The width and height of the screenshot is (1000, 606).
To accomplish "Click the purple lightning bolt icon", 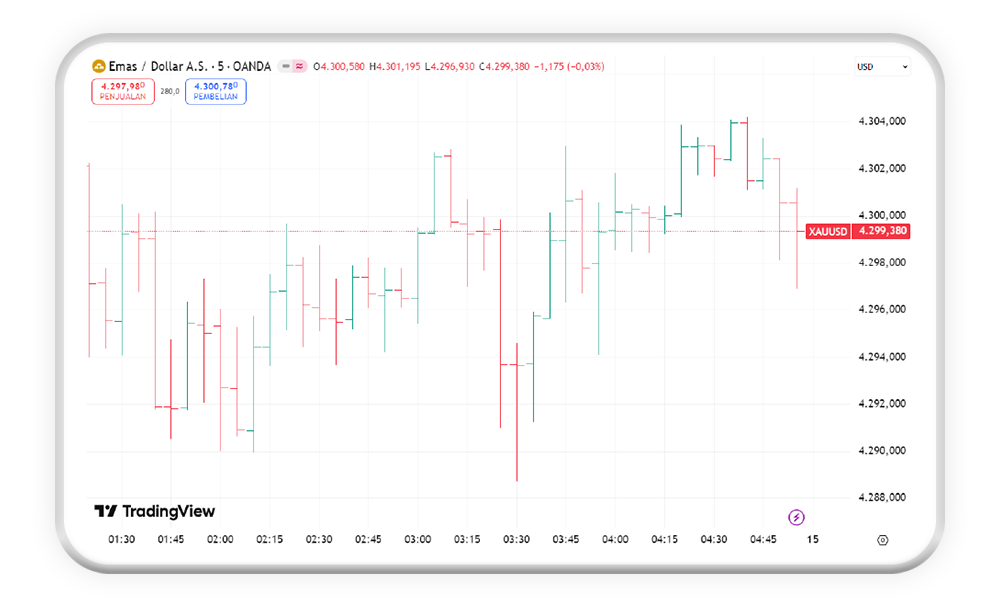I will tap(796, 517).
